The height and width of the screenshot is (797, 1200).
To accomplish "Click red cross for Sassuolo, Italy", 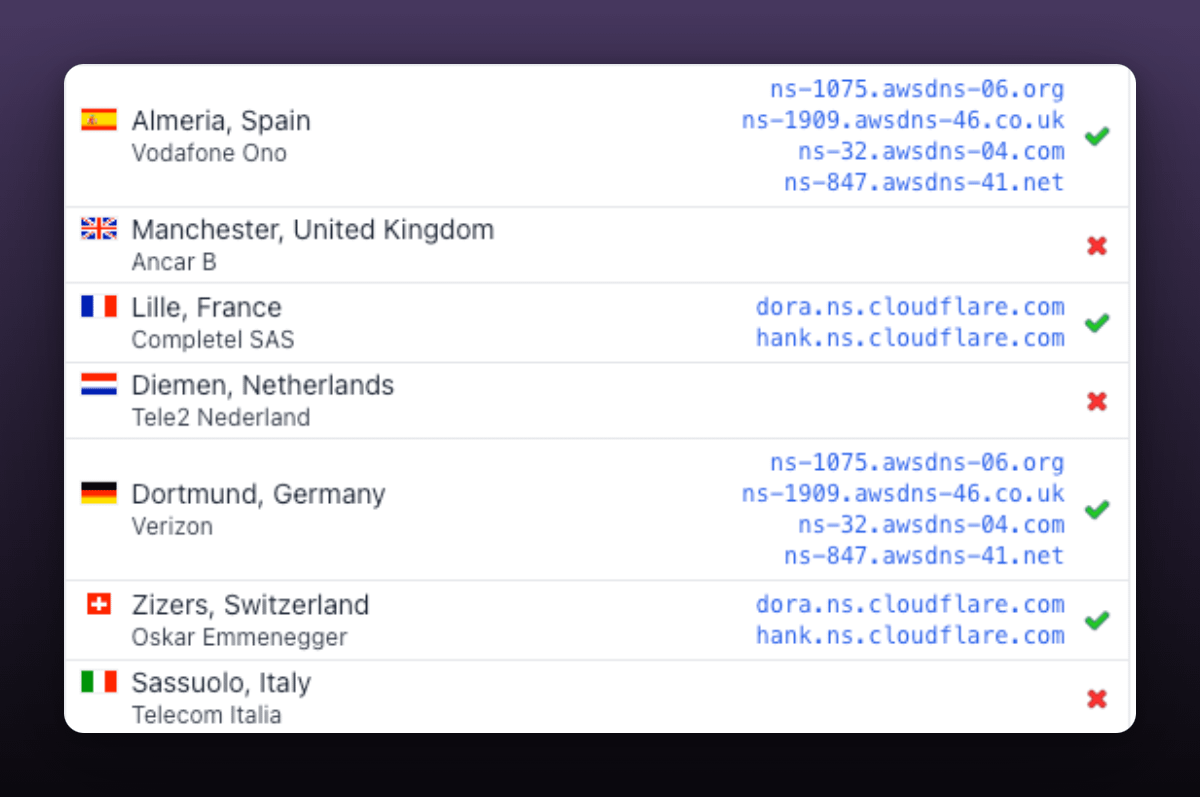I will pos(1097,699).
